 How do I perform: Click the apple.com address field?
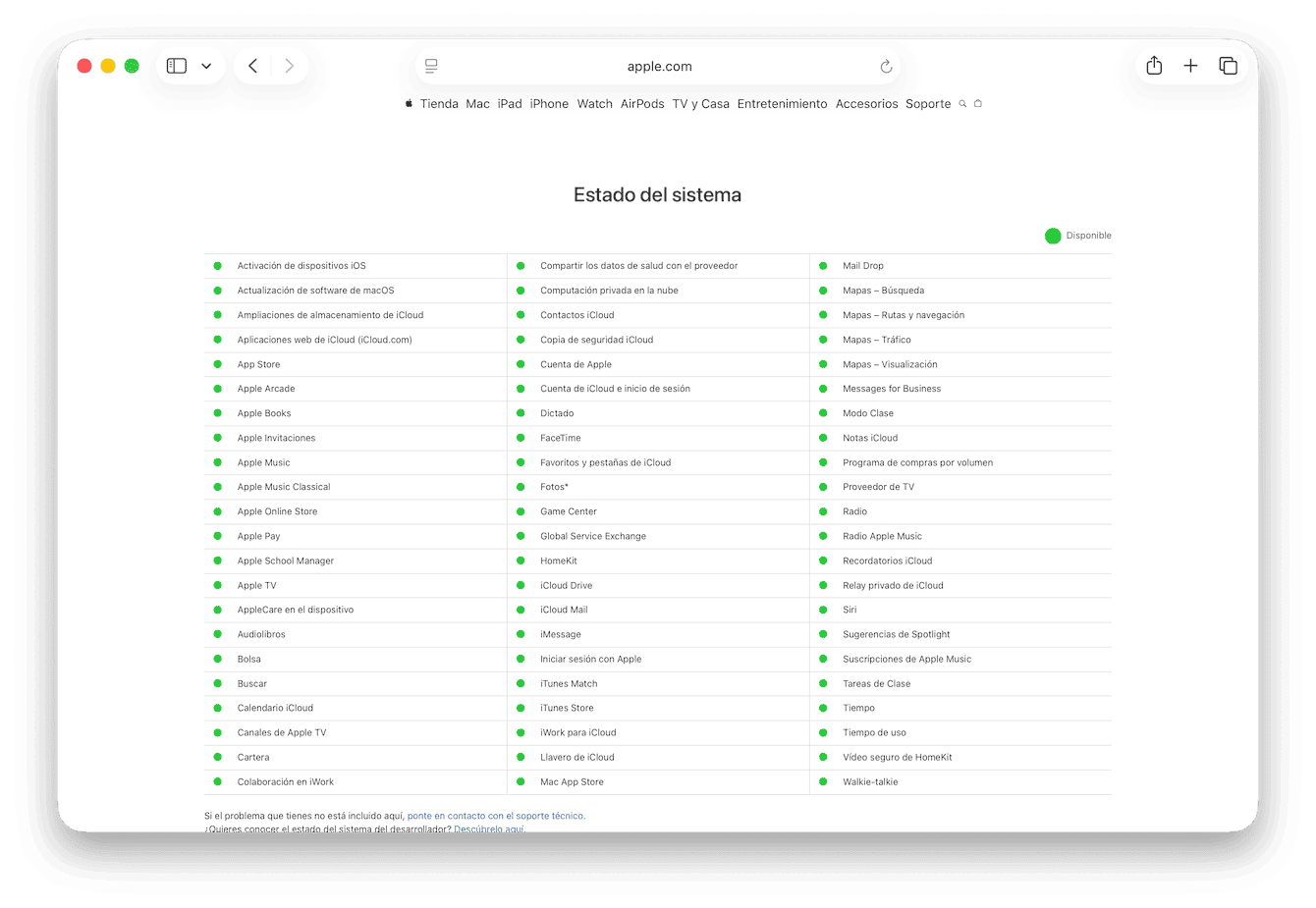[658, 67]
